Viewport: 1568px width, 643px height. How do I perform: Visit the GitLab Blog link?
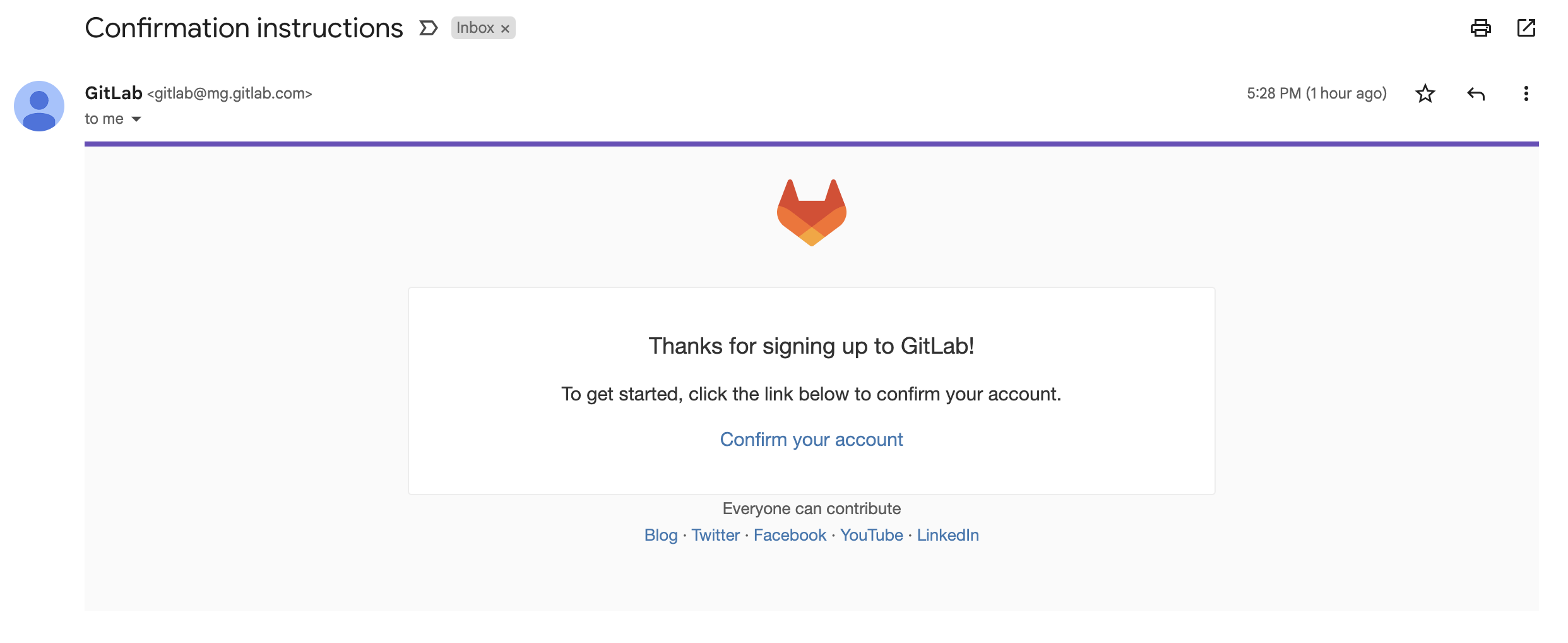[x=660, y=534]
